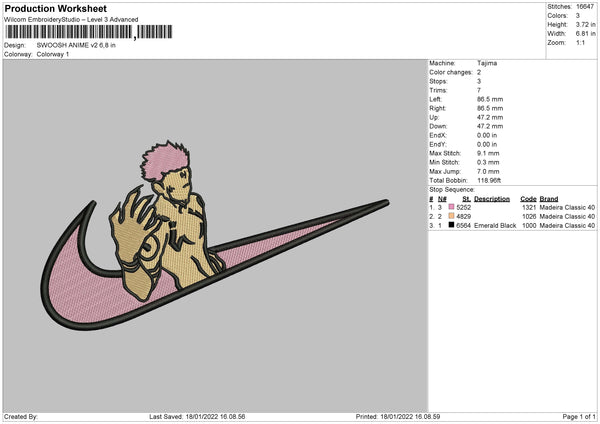The height and width of the screenshot is (424, 600).
Task: Click the 'Code' column header
Action: [528, 199]
